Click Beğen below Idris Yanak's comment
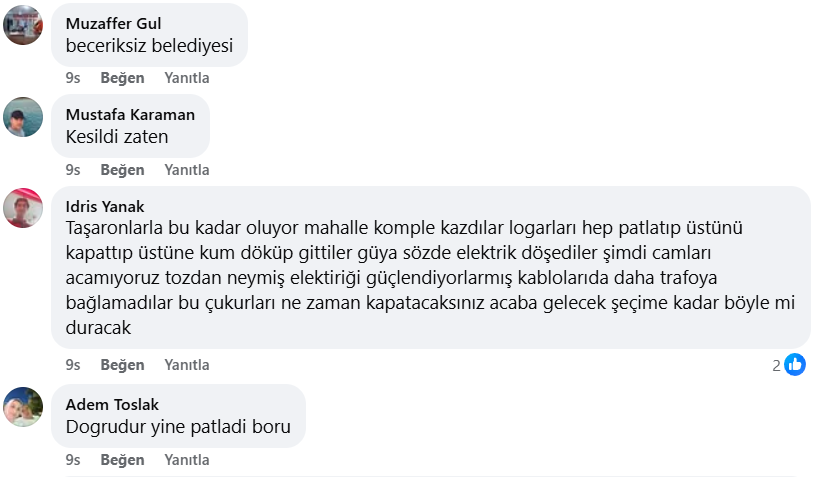This screenshot has width=826, height=477. pos(123,365)
